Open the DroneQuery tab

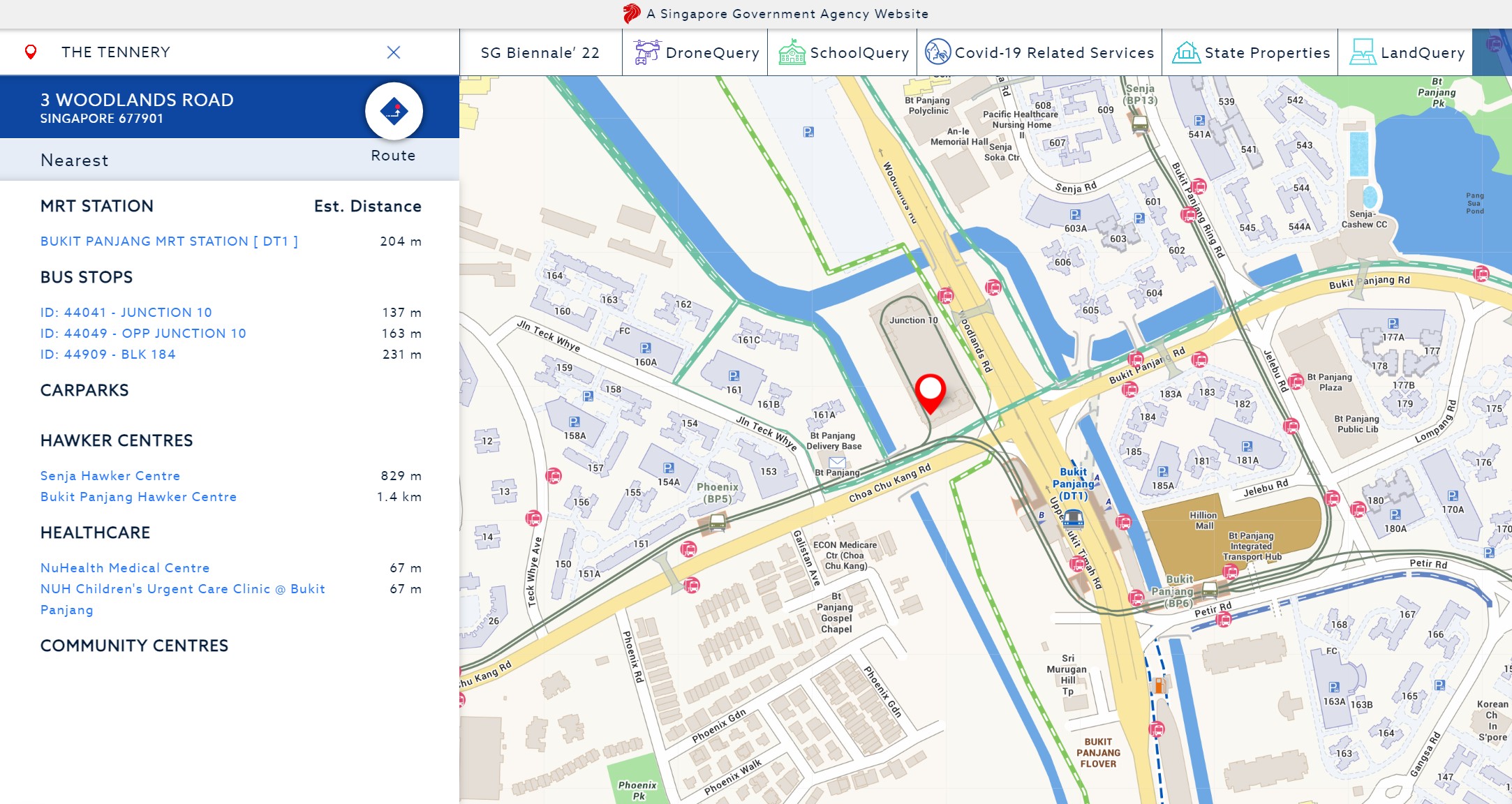pos(695,52)
